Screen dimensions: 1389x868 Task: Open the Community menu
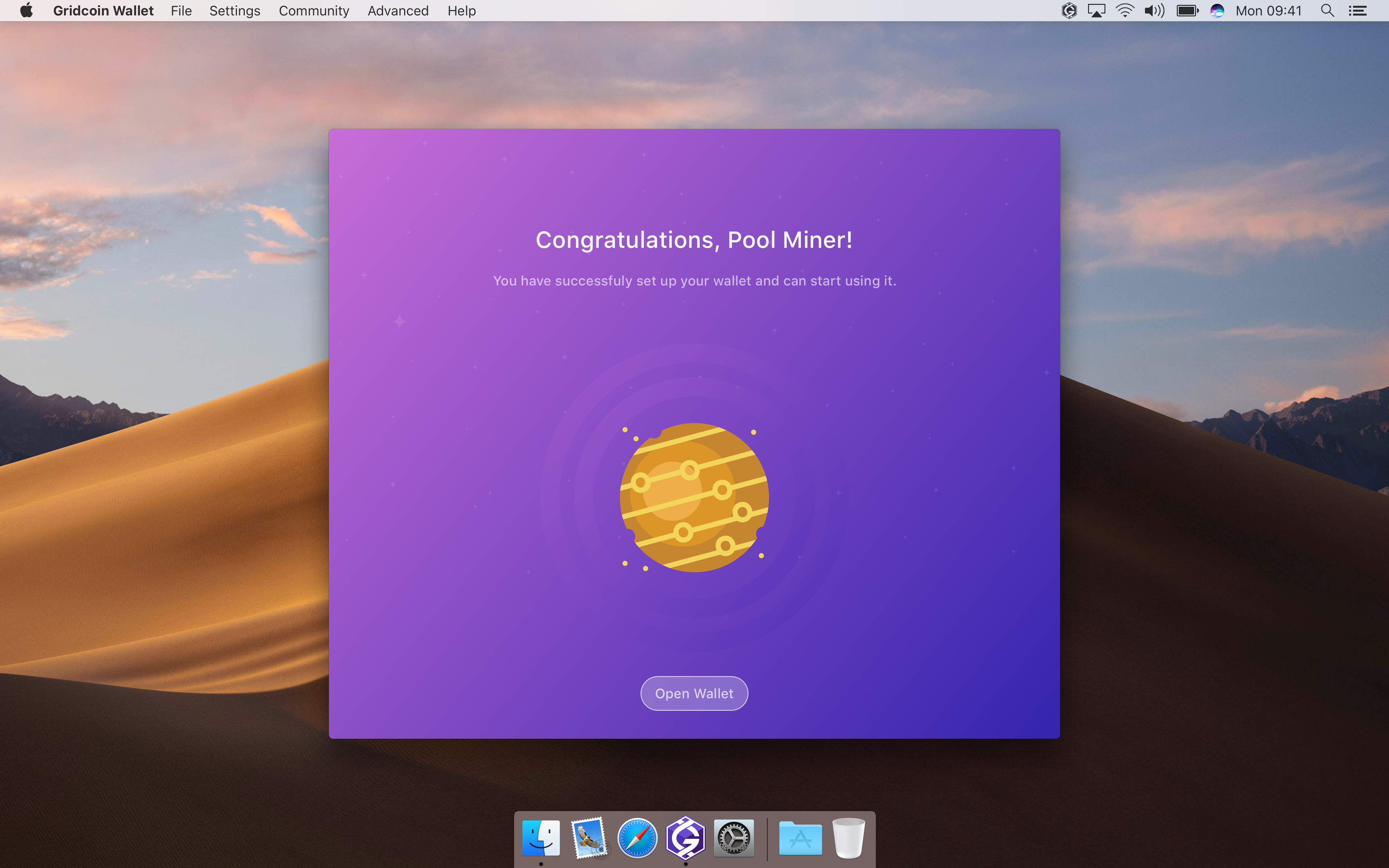coord(314,10)
